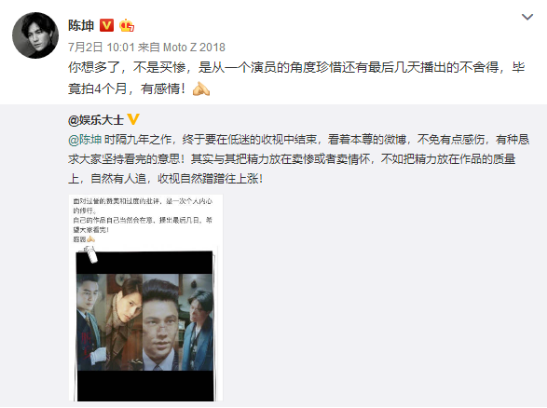Viewport: 547px width, 408px height.
Task: Click the second collage panel with leaning figure
Action: tap(125, 322)
